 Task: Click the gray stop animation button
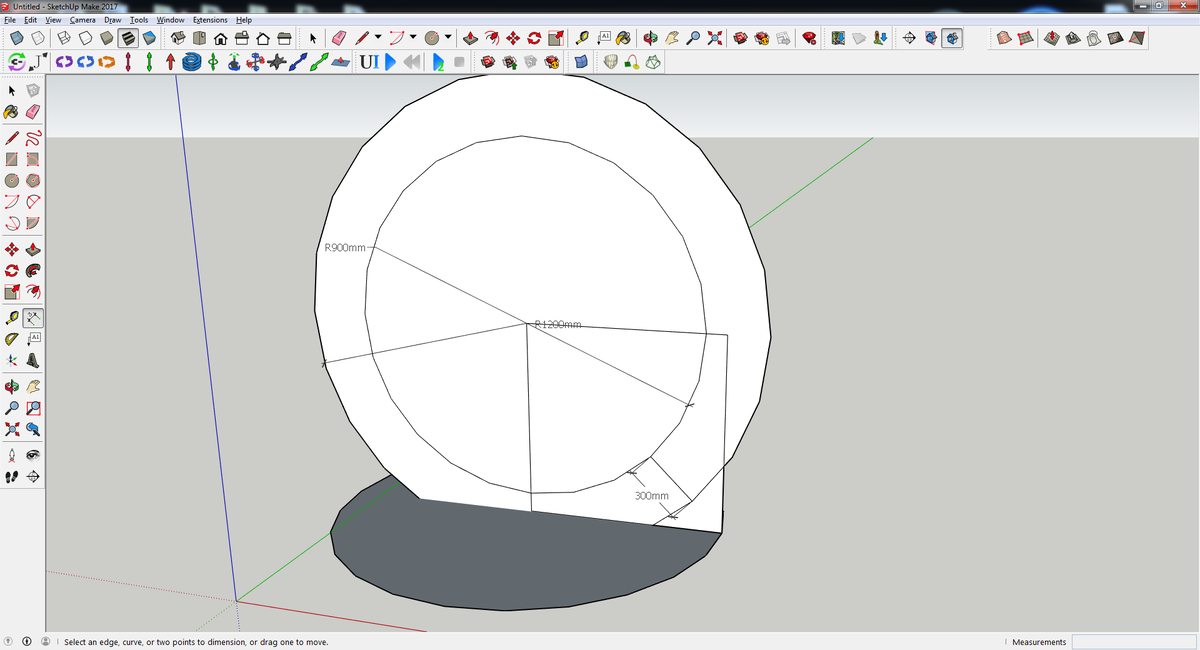pyautogui.click(x=459, y=62)
